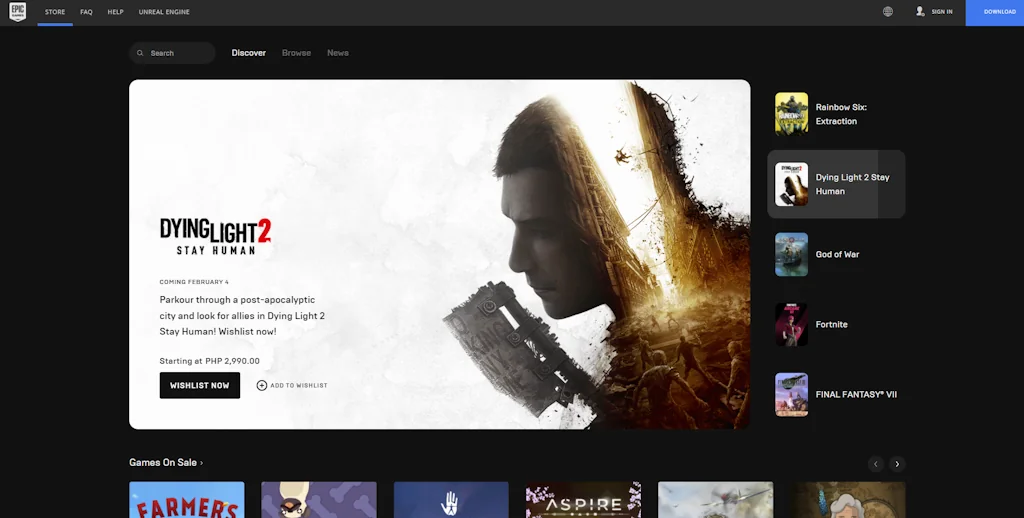
Task: Click the Epic Games logo
Action: [x=18, y=11]
